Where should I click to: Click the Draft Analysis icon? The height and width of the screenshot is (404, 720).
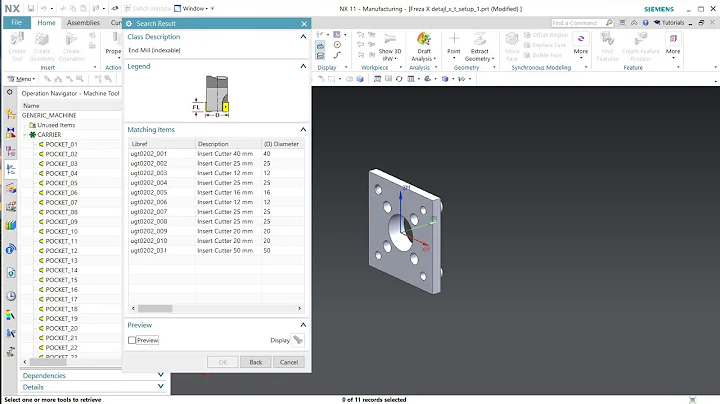coord(423,40)
